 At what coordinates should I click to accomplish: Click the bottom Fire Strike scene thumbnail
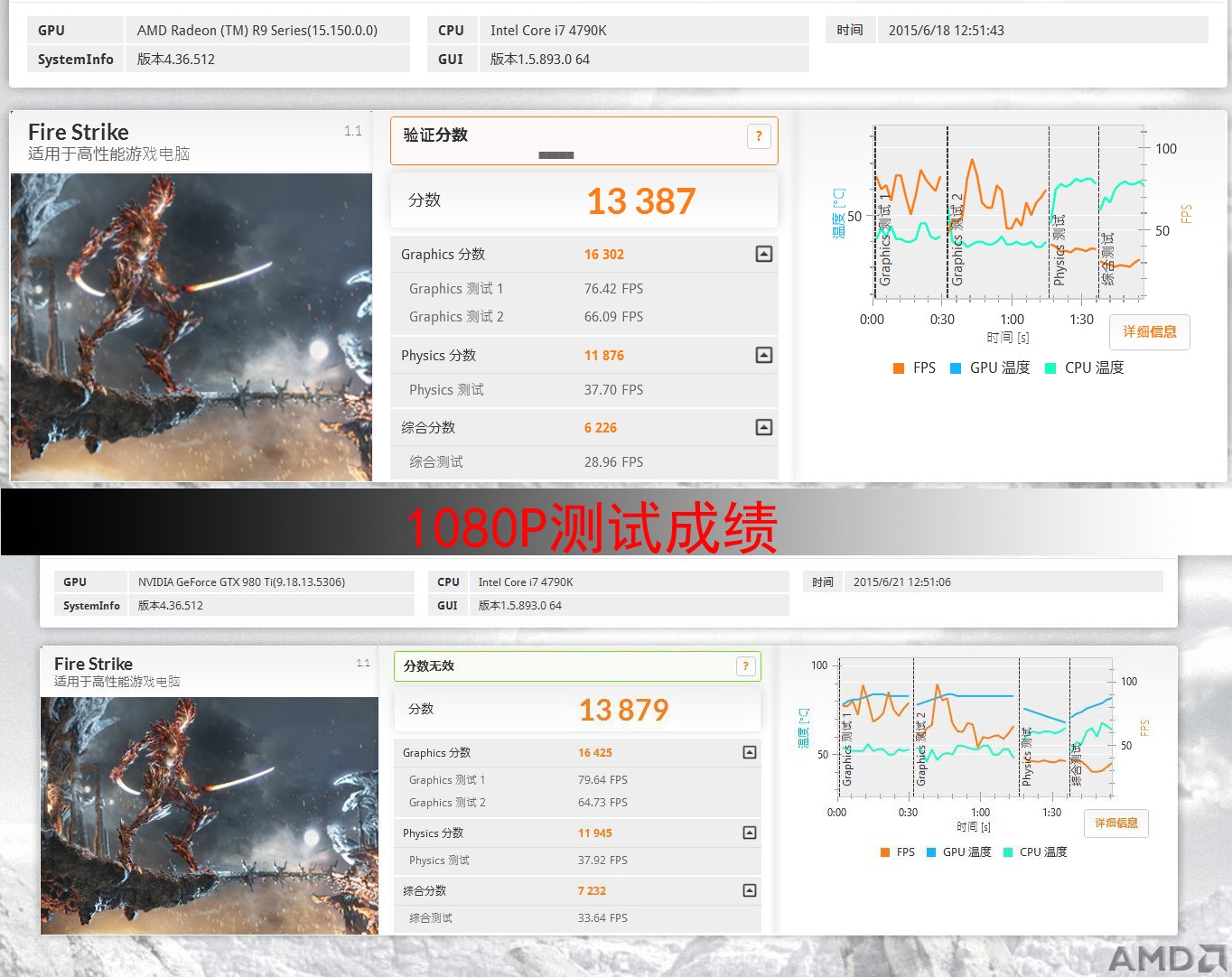[210, 815]
